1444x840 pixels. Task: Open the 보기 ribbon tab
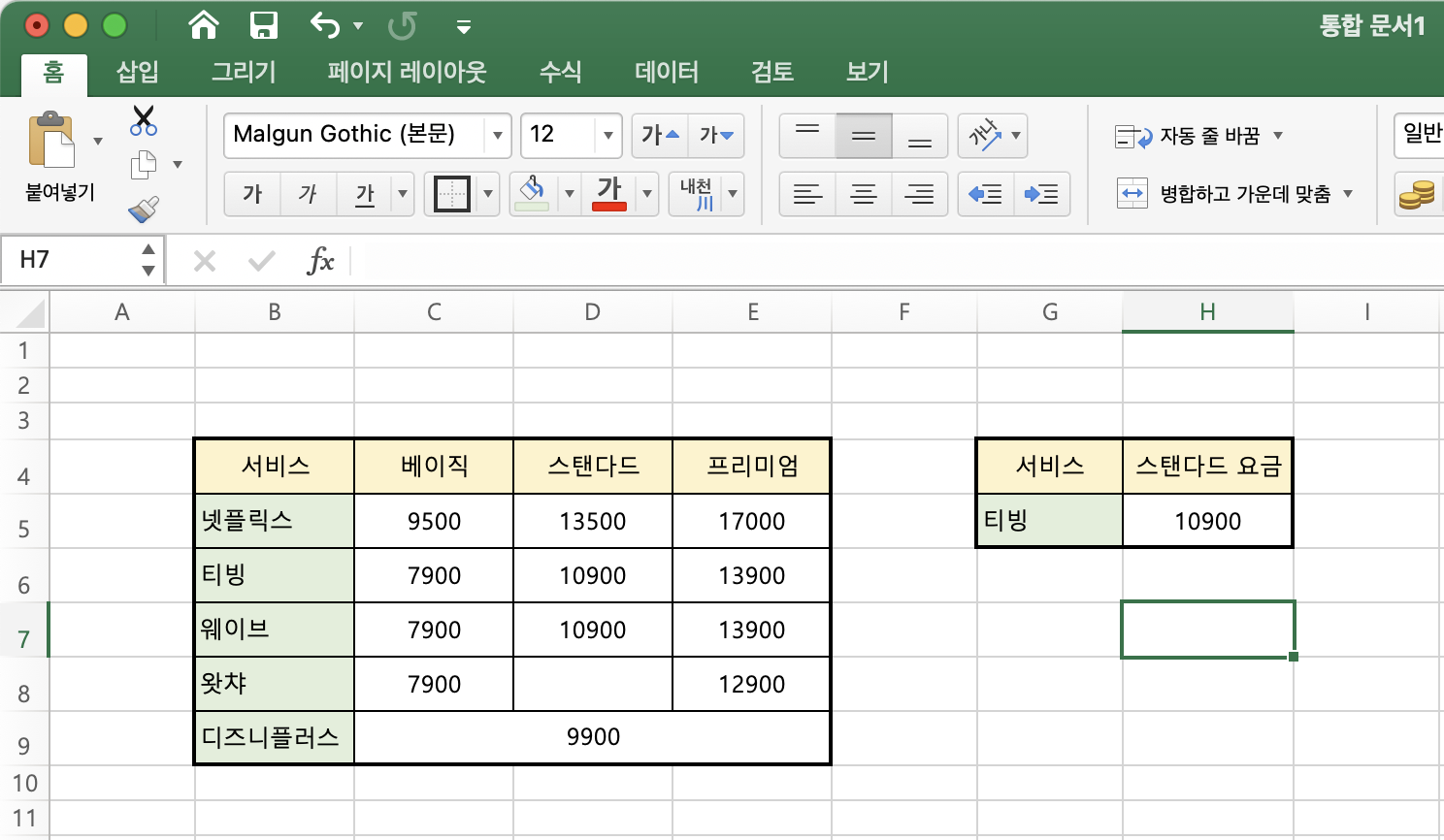click(868, 73)
